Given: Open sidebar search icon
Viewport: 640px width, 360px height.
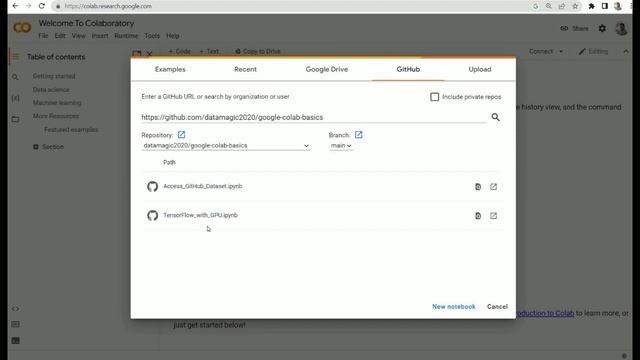Looking at the screenshot, I should pos(15,77).
